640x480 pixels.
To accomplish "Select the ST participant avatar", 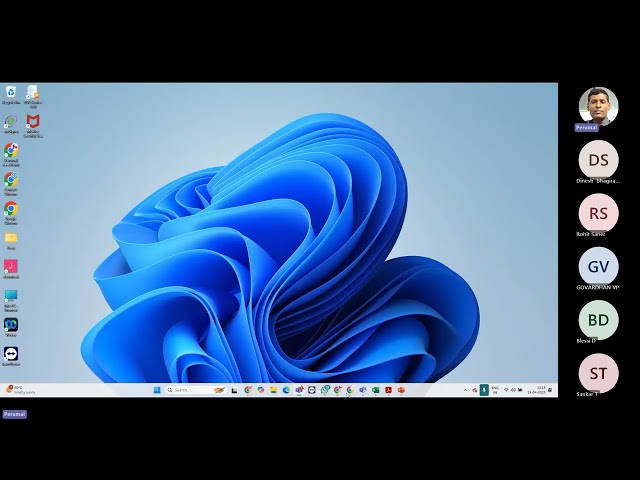I will pos(598,373).
